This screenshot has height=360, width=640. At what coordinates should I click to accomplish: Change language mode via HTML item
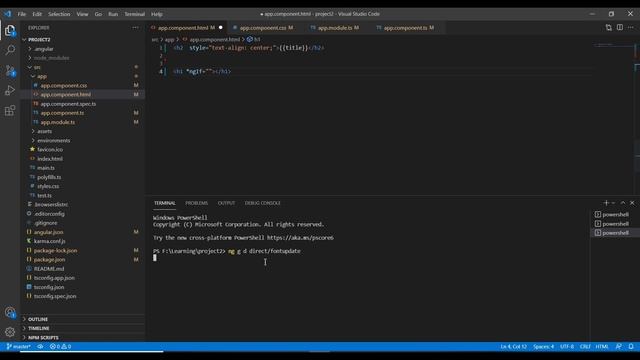(x=602, y=347)
